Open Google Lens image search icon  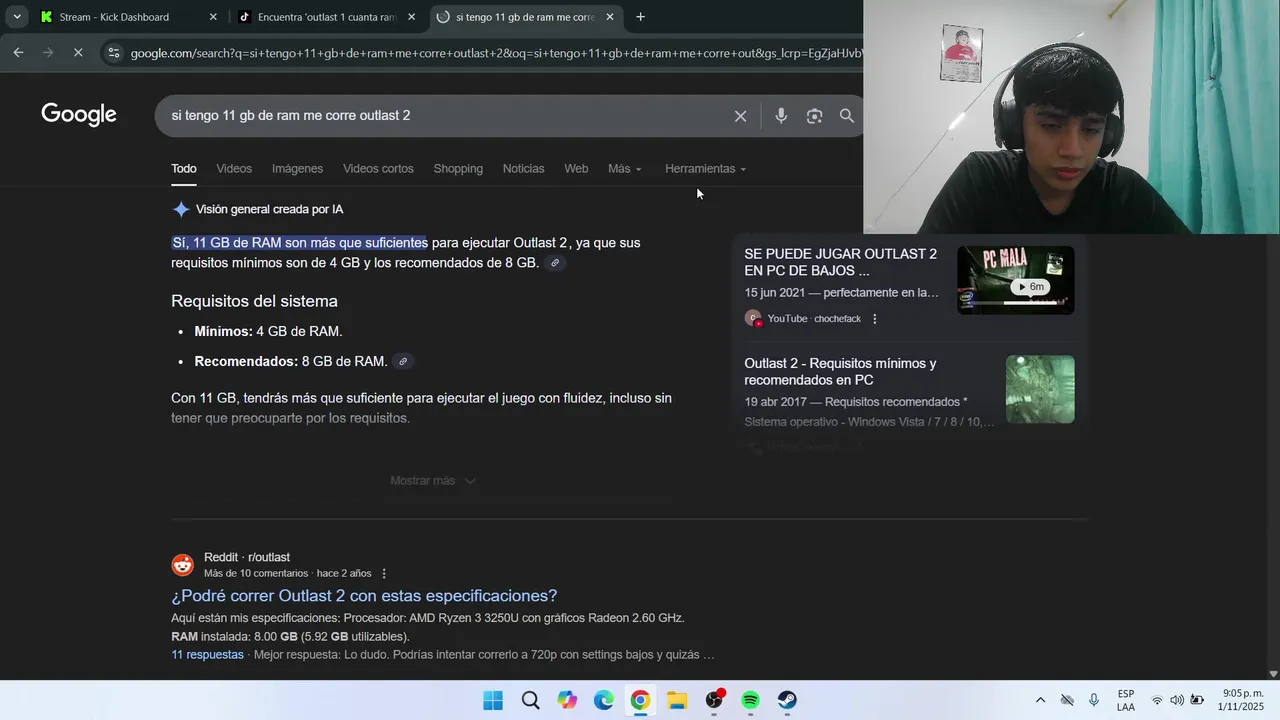point(814,116)
